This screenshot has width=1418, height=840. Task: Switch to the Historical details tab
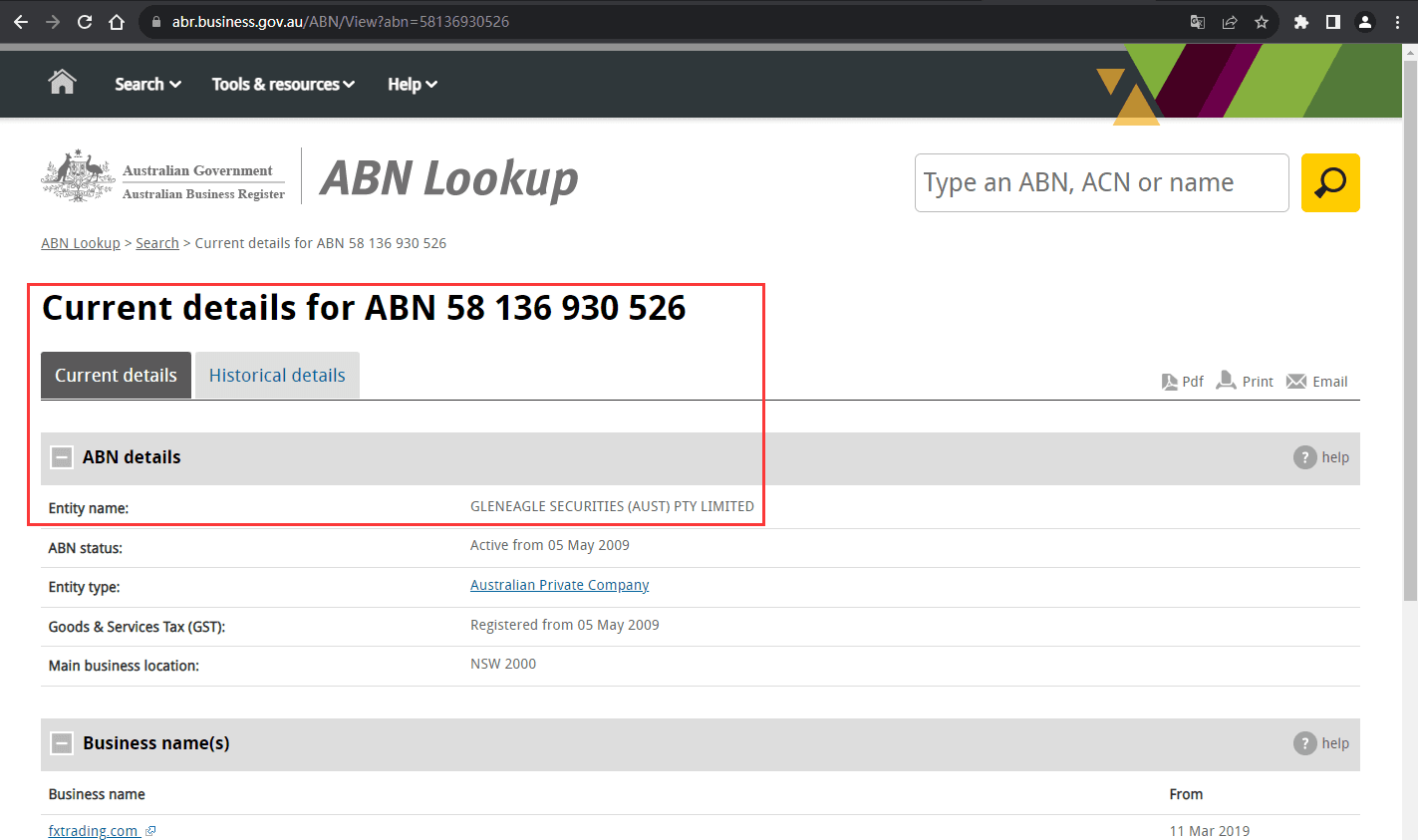(277, 376)
